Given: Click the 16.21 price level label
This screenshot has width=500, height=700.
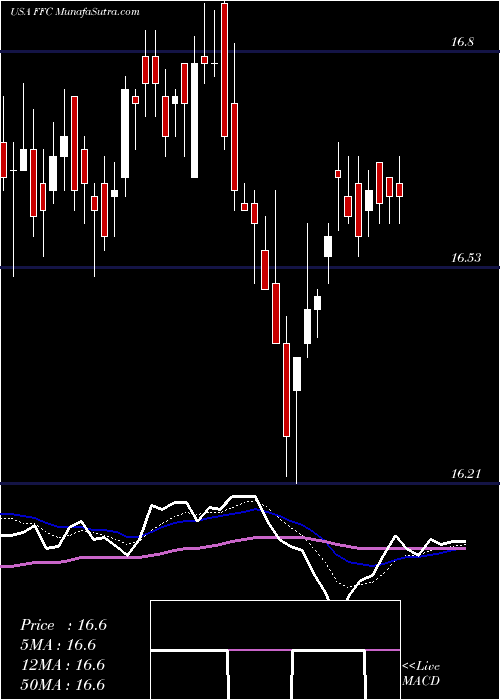Looking at the screenshot, I should (466, 474).
